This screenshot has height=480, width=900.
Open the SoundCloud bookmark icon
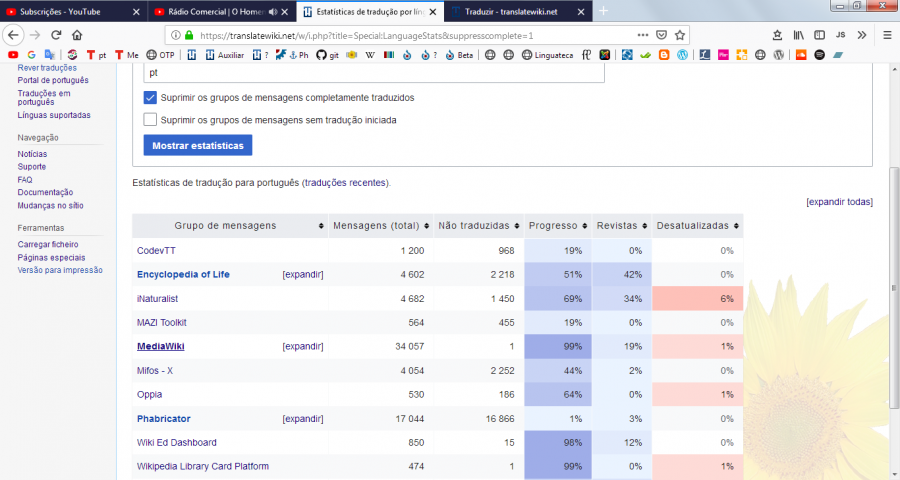801,55
